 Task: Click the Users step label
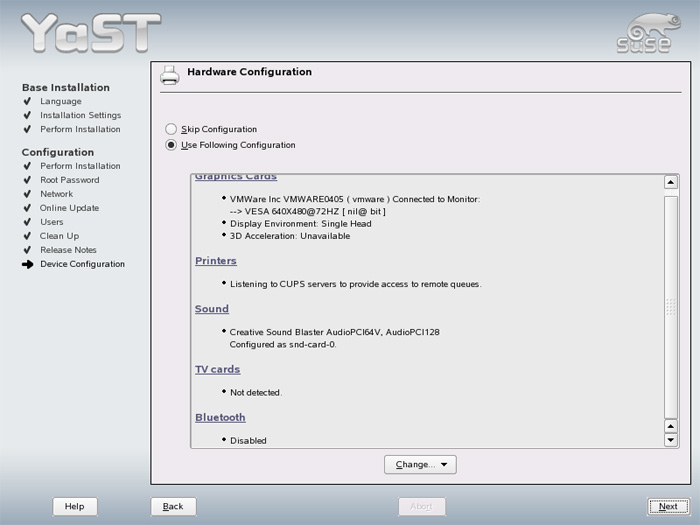(x=52, y=222)
